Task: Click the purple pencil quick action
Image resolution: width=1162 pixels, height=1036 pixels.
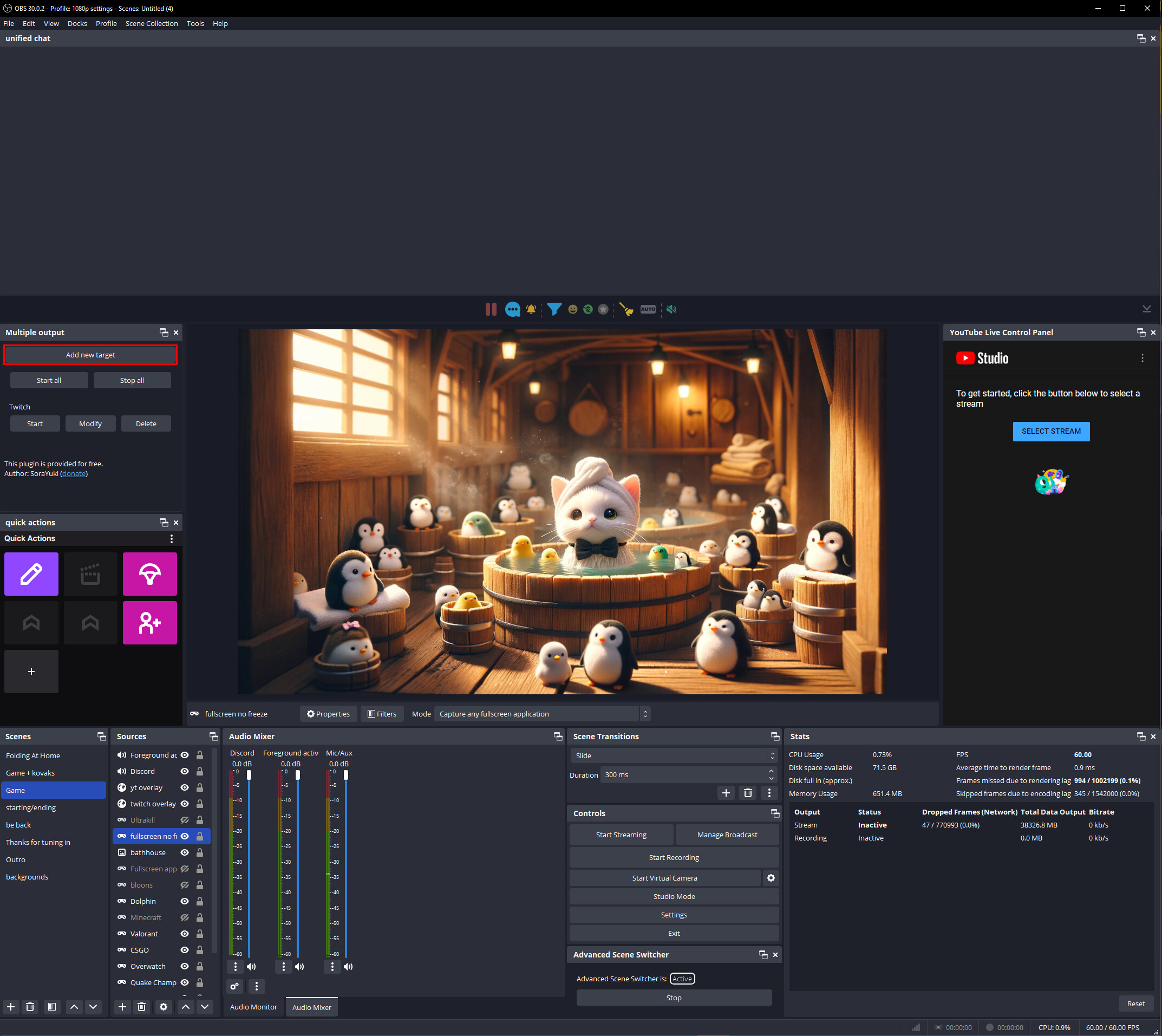Action: [31, 574]
